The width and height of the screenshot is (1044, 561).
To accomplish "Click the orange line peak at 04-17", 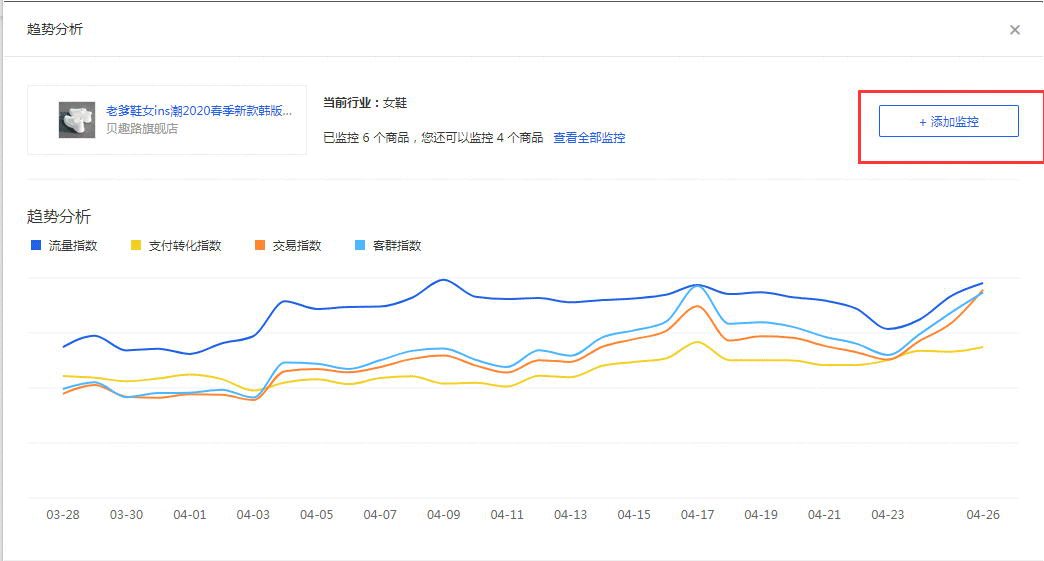I will [698, 306].
